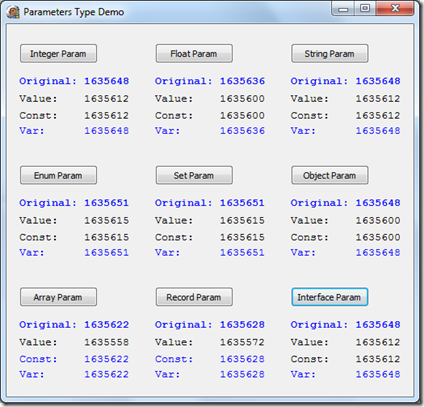Viewport: 424px width, 407px height.
Task: Open the application icon system menu
Action: (13, 12)
